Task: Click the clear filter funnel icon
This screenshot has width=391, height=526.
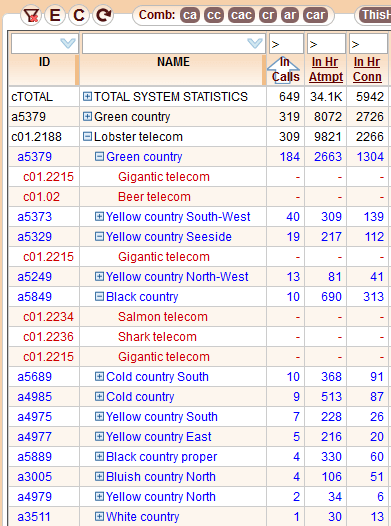Action: tap(31, 15)
